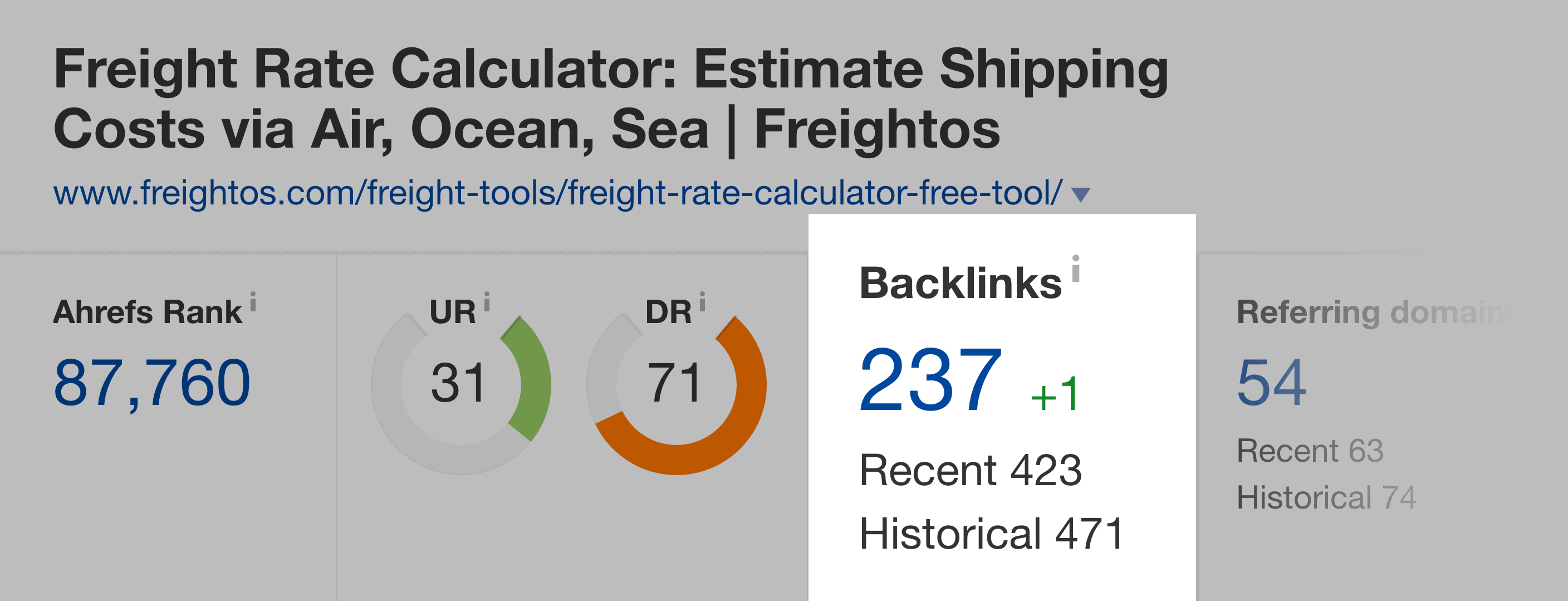1568x601 pixels.
Task: Open the URL dropdown arrow next to freightos link
Action: tap(1080, 195)
